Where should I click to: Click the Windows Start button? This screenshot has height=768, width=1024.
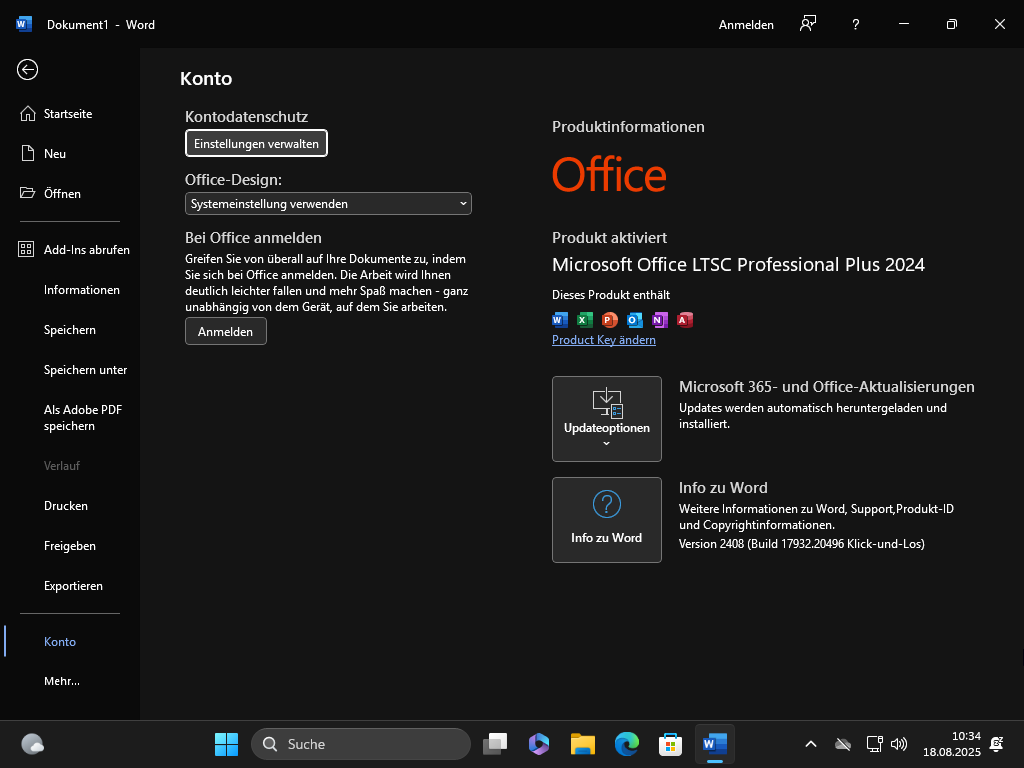coord(226,744)
